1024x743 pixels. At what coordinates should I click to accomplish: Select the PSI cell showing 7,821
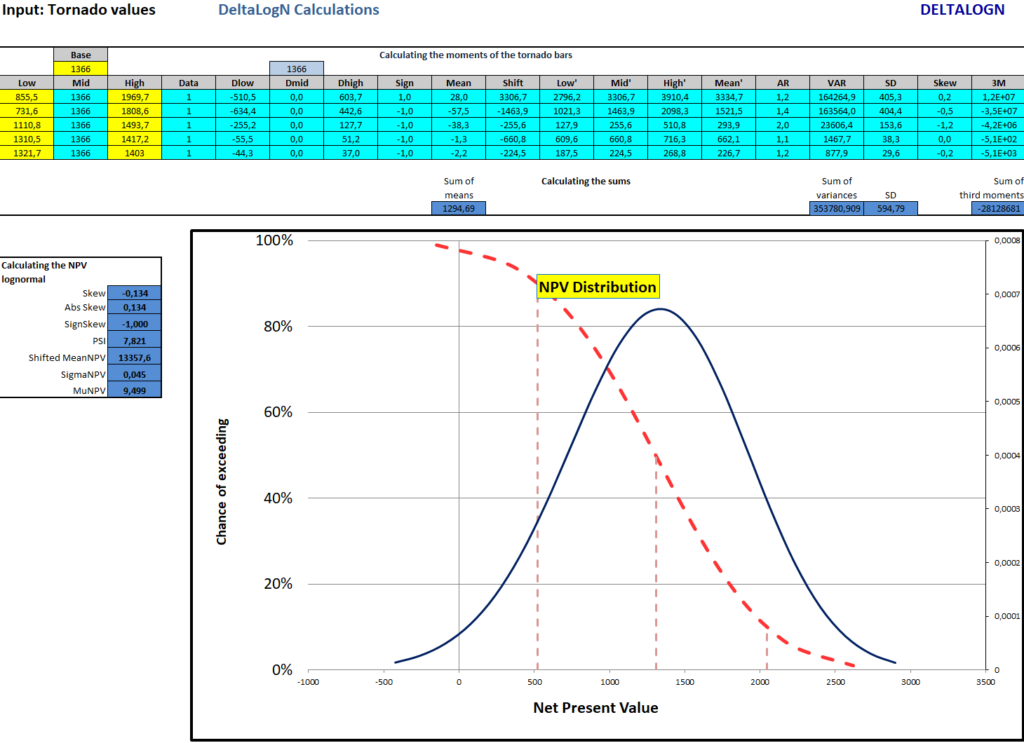(137, 341)
